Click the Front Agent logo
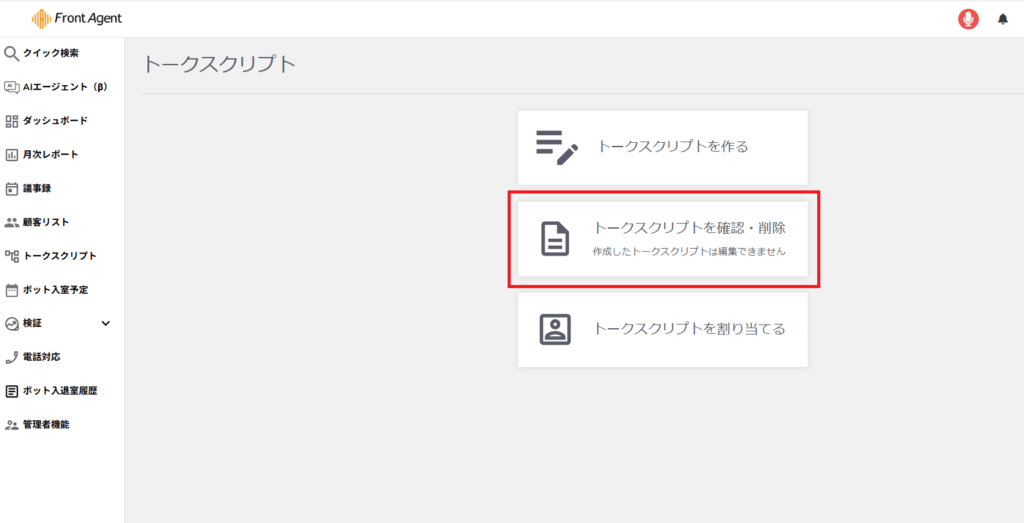Image resolution: width=1024 pixels, height=523 pixels. tap(77, 18)
